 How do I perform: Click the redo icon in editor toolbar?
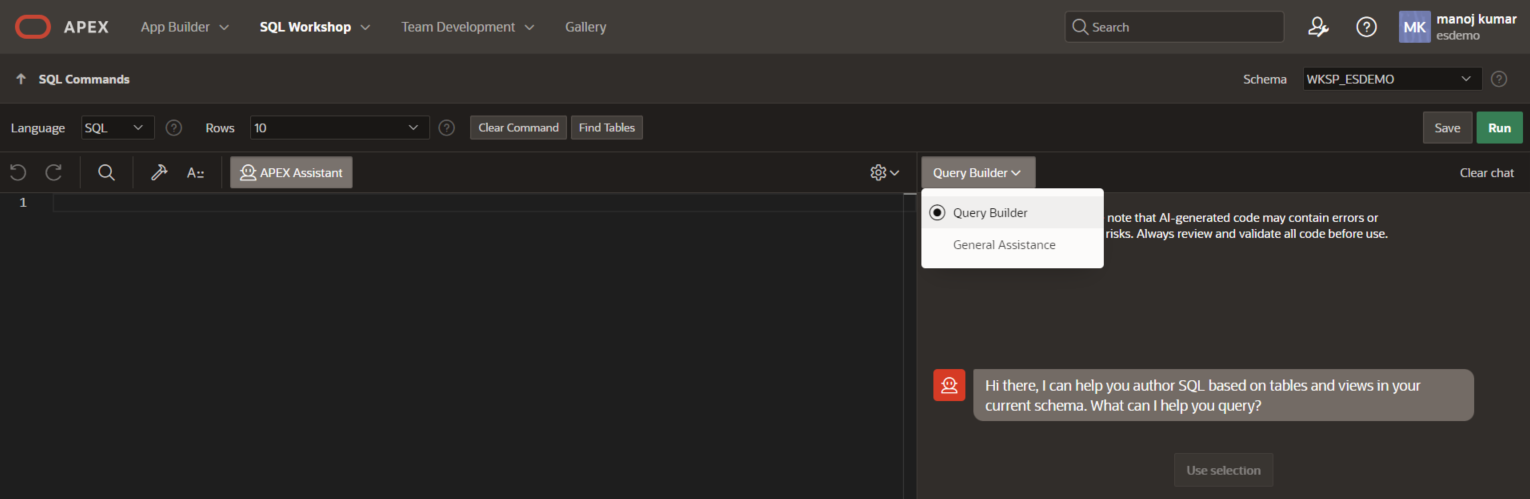(54, 173)
